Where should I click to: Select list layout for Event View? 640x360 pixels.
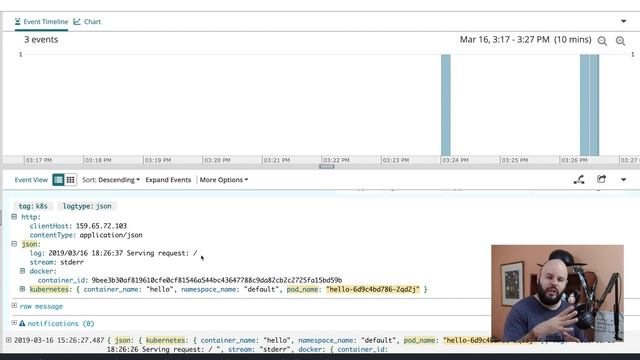[x=58, y=180]
